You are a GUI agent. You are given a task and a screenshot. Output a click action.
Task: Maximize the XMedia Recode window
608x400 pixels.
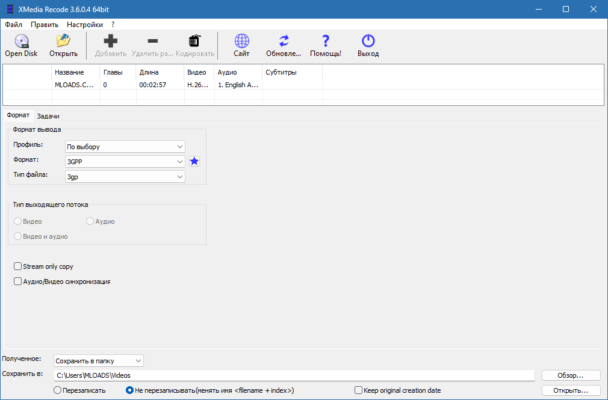(566, 9)
